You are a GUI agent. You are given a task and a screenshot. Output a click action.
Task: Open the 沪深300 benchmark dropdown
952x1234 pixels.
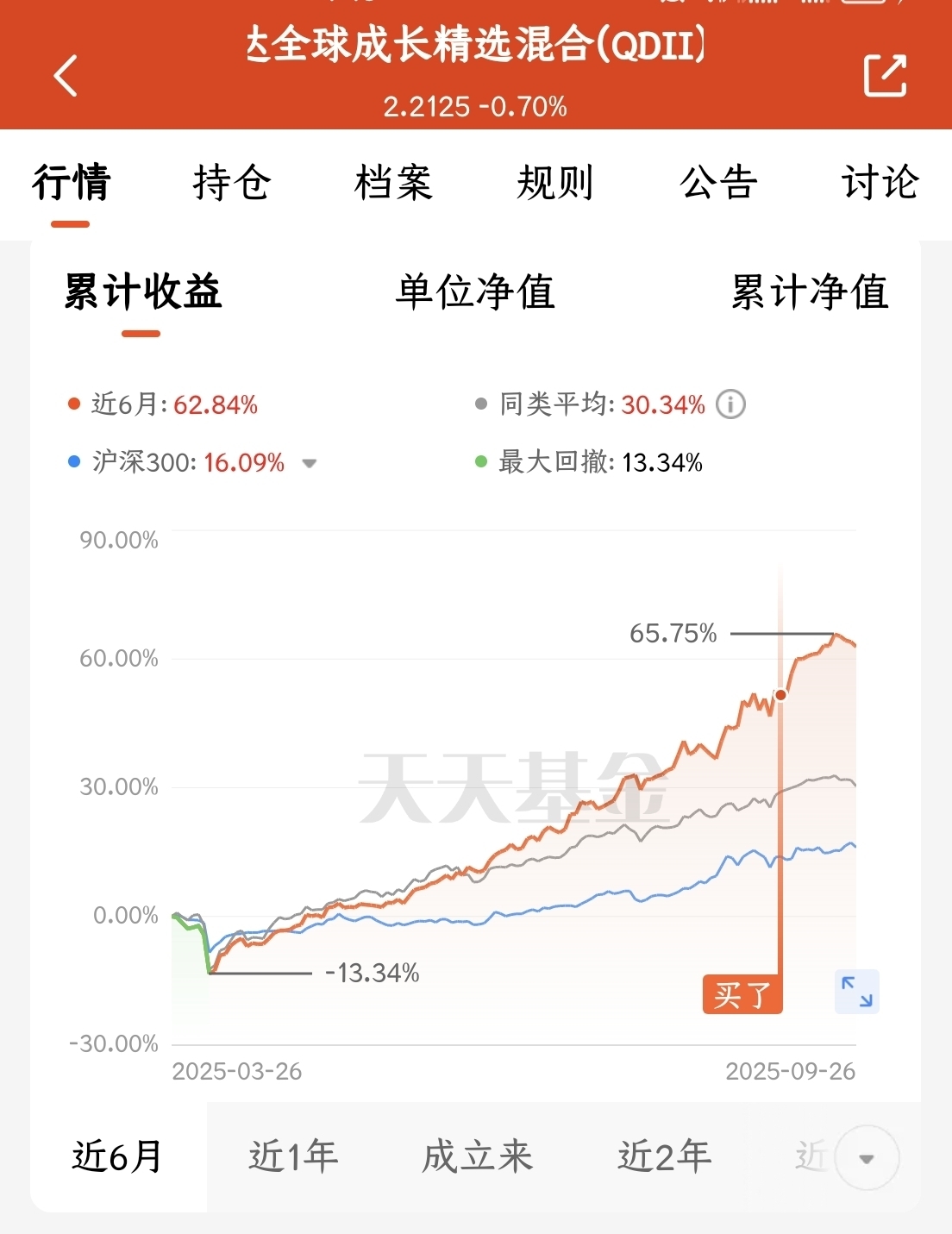309,463
